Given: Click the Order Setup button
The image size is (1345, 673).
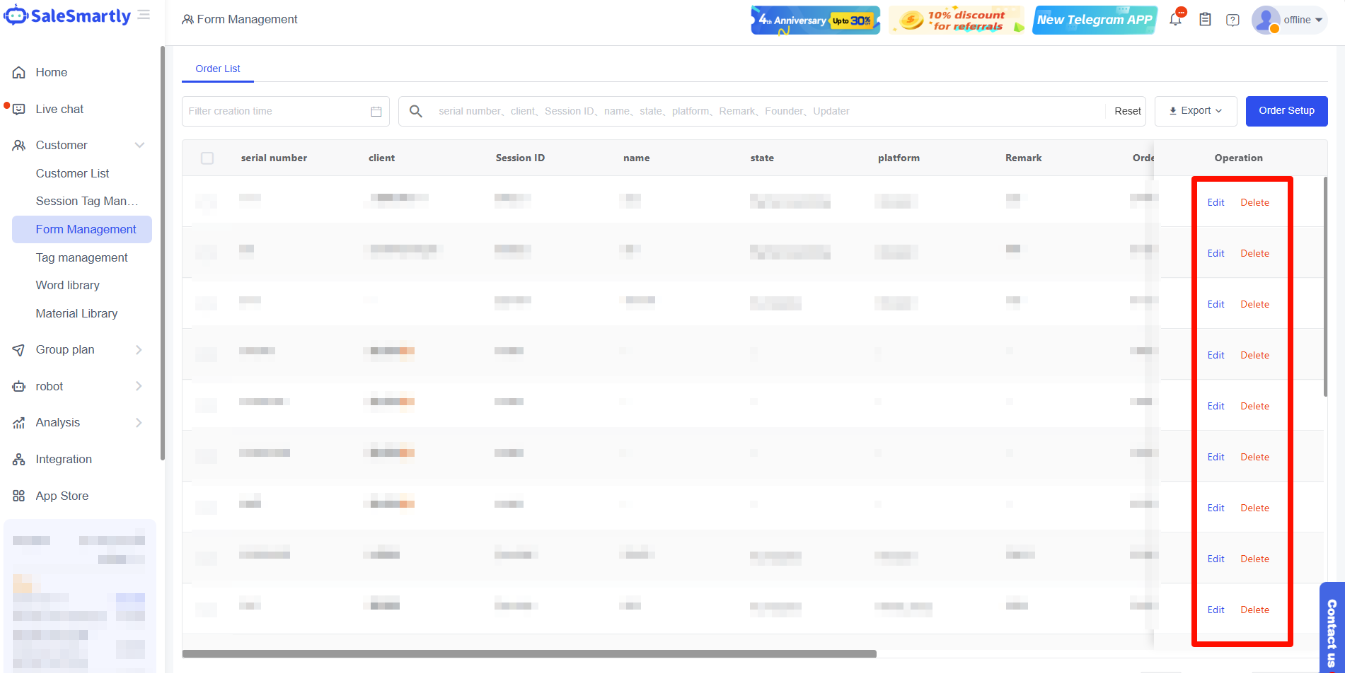Looking at the screenshot, I should [x=1286, y=111].
